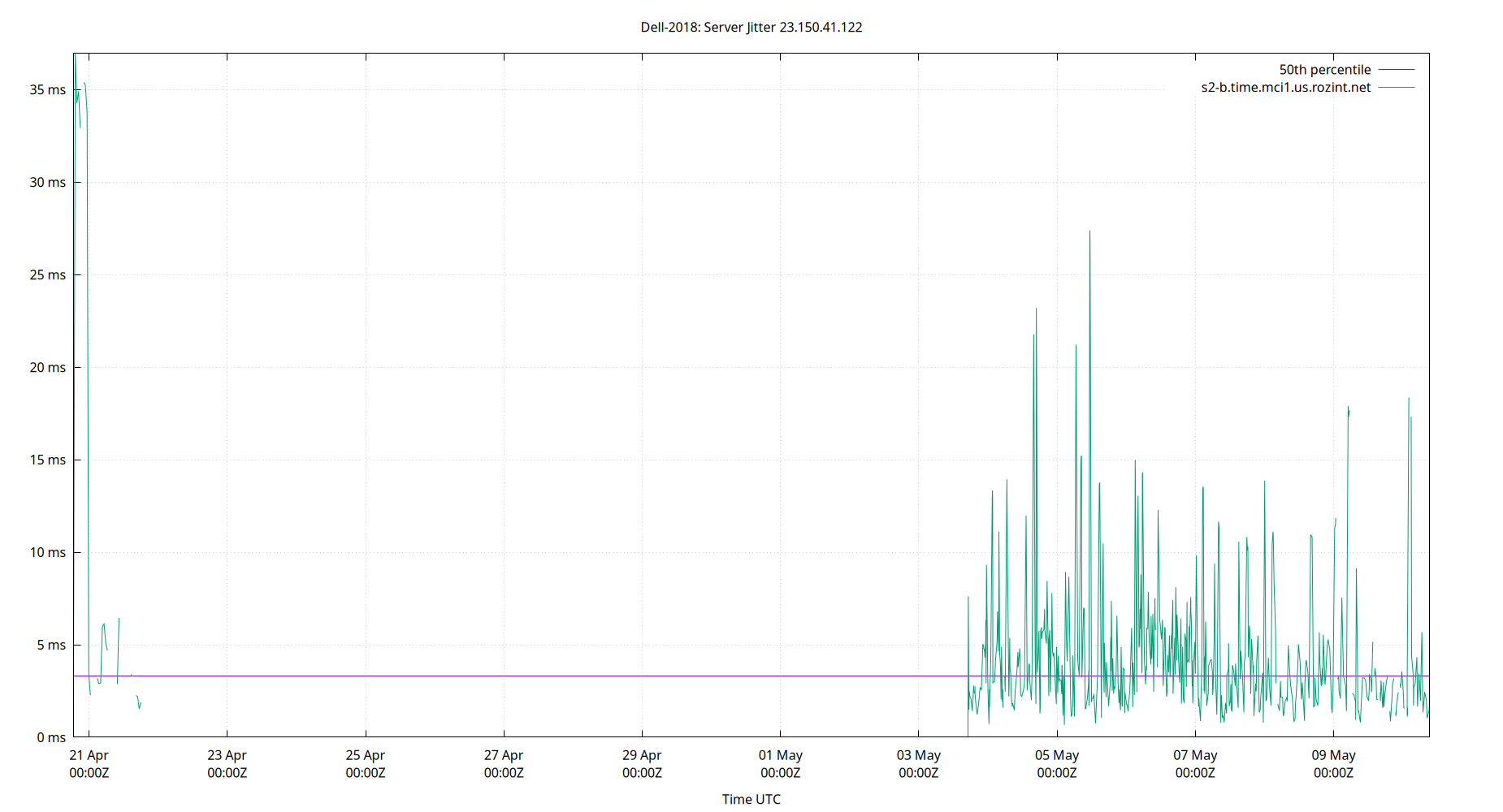The width and height of the screenshot is (1503, 812).
Task: Click the '25 ms' y-axis label
Action: point(48,274)
